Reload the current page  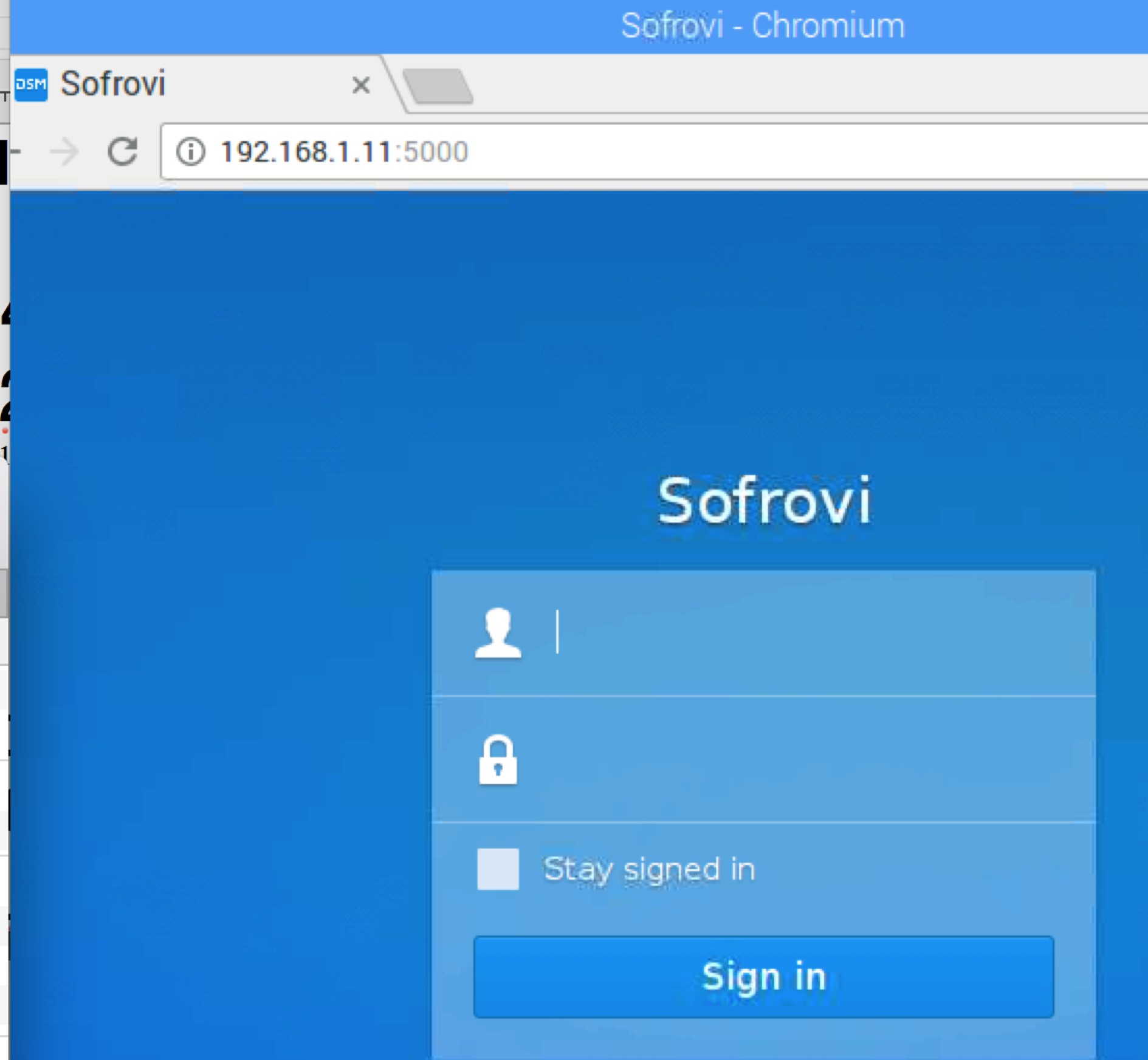[x=123, y=151]
